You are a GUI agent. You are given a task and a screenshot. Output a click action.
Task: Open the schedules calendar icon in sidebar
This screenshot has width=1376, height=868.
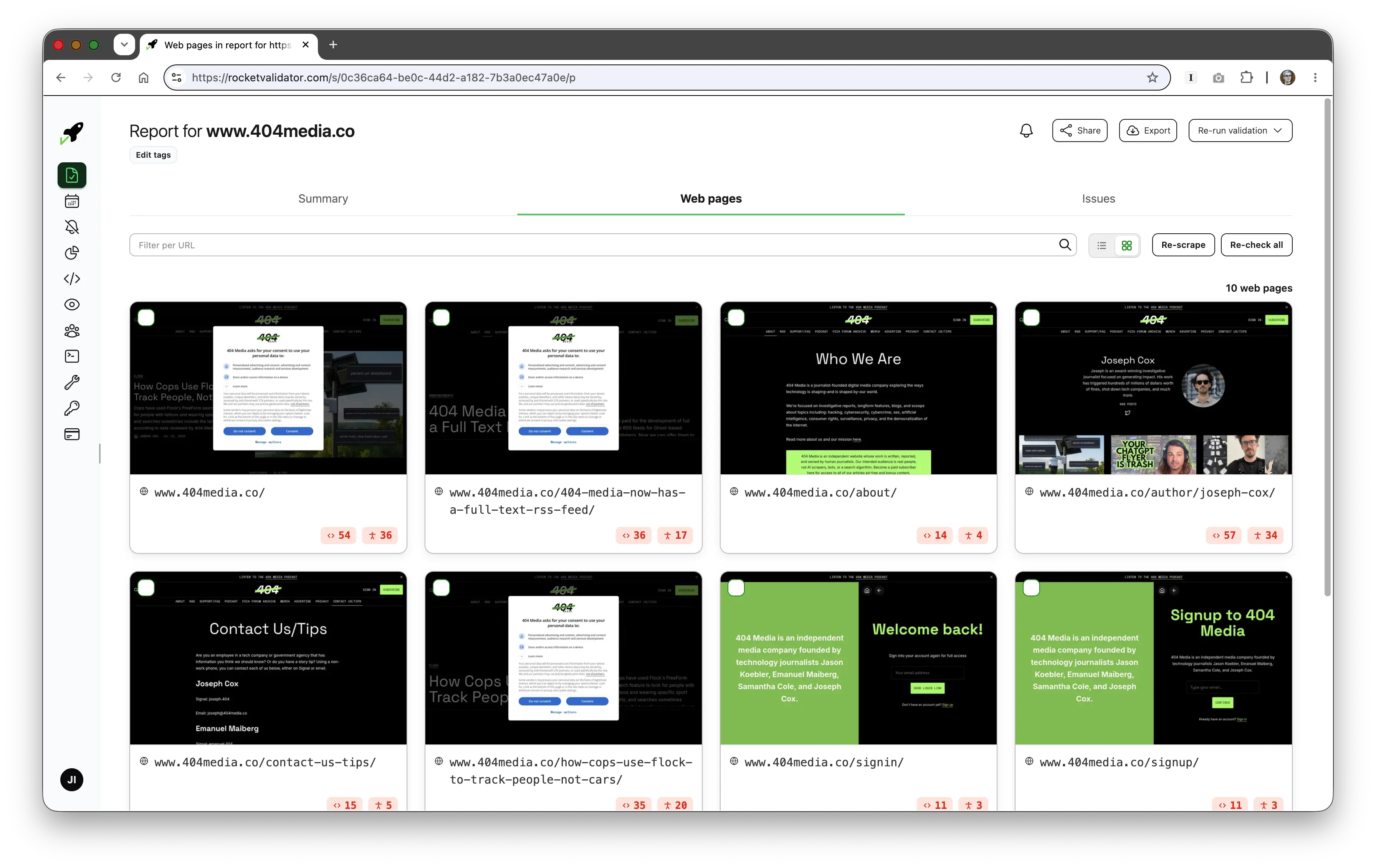point(72,201)
